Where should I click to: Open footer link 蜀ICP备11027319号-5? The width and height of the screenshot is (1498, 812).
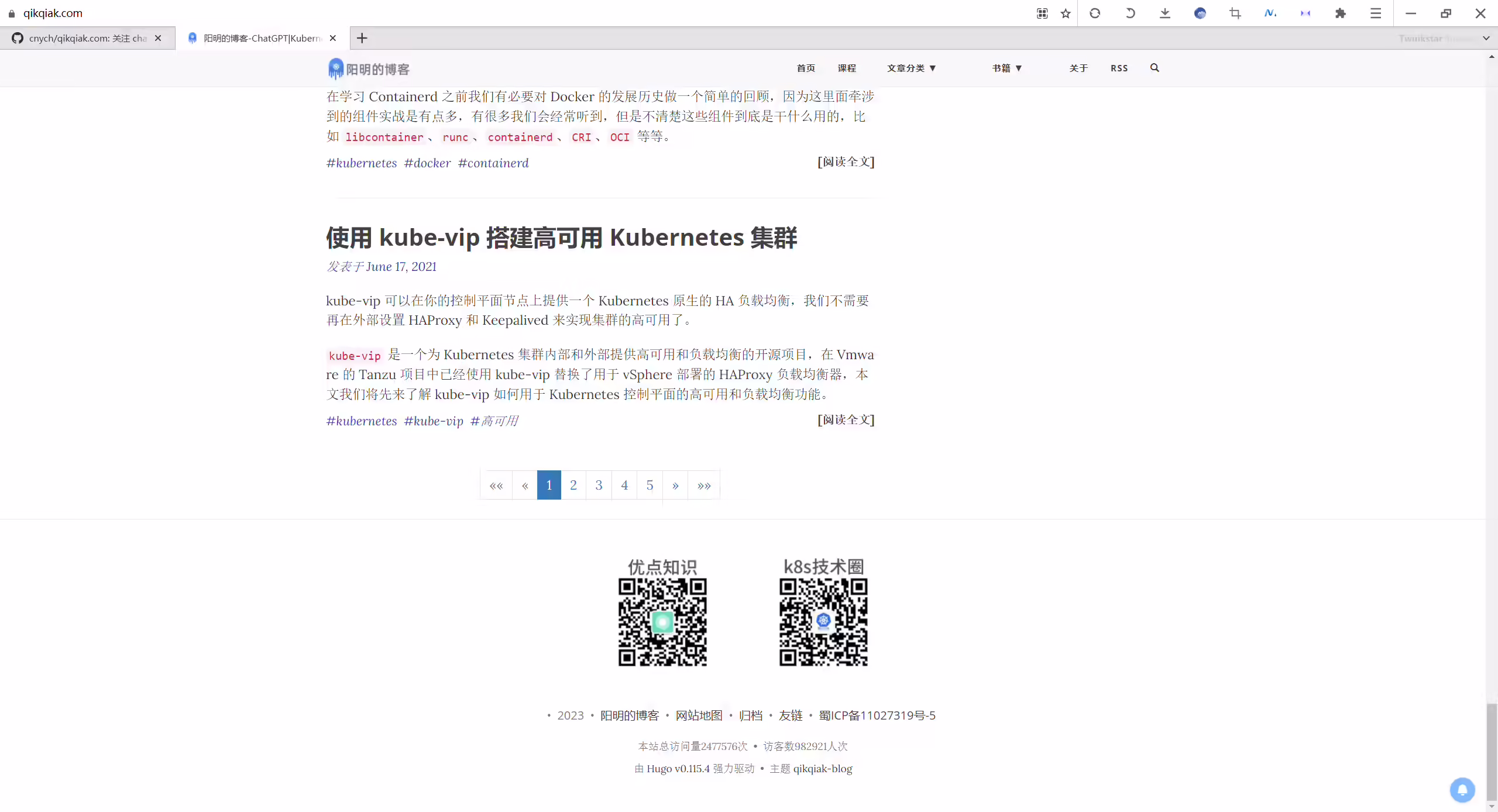[877, 715]
